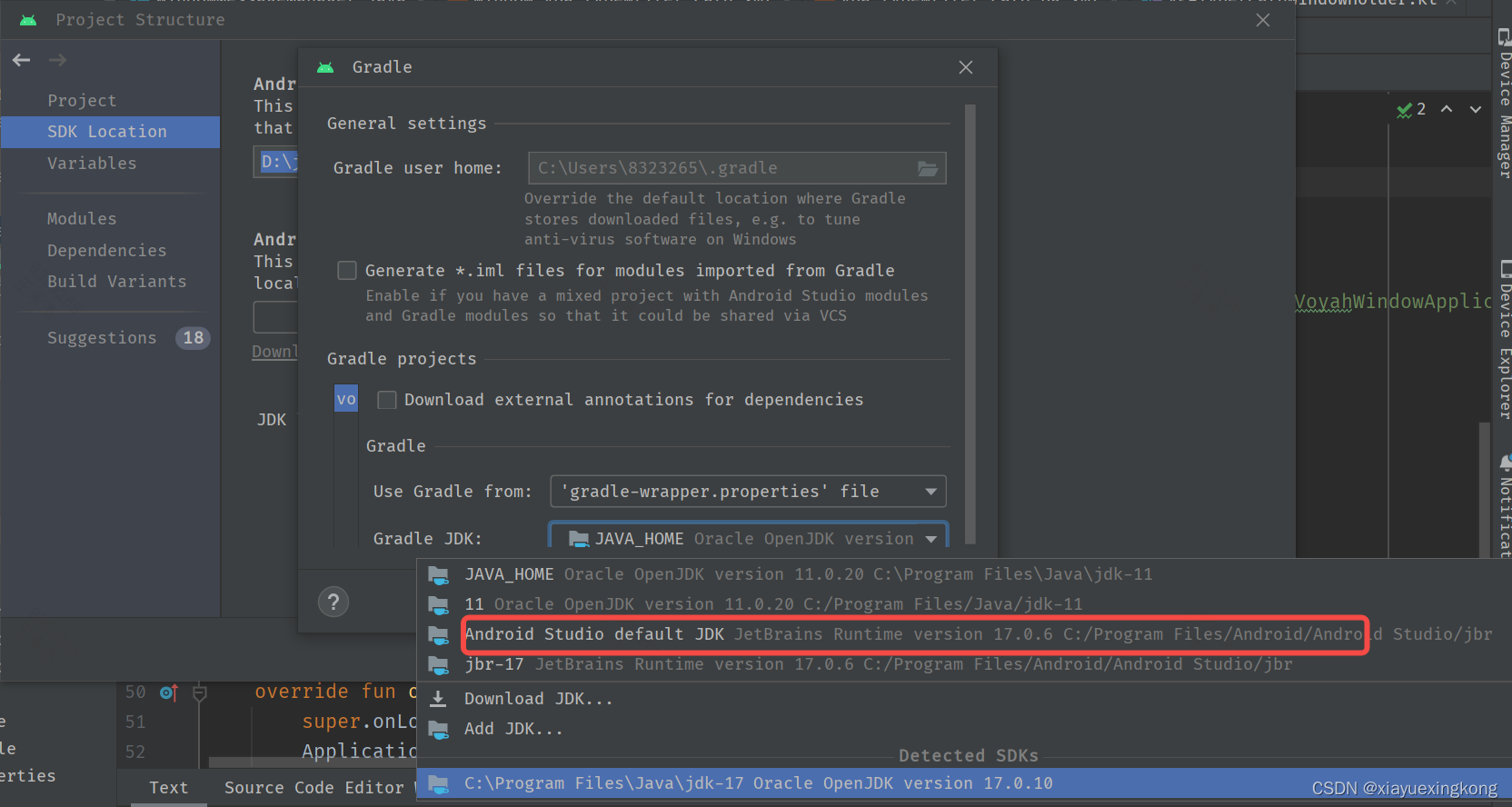This screenshot has width=1512, height=807.
Task: Select detected jdk-17 Oracle OpenJDK 17.0.10
Action: coord(964,783)
